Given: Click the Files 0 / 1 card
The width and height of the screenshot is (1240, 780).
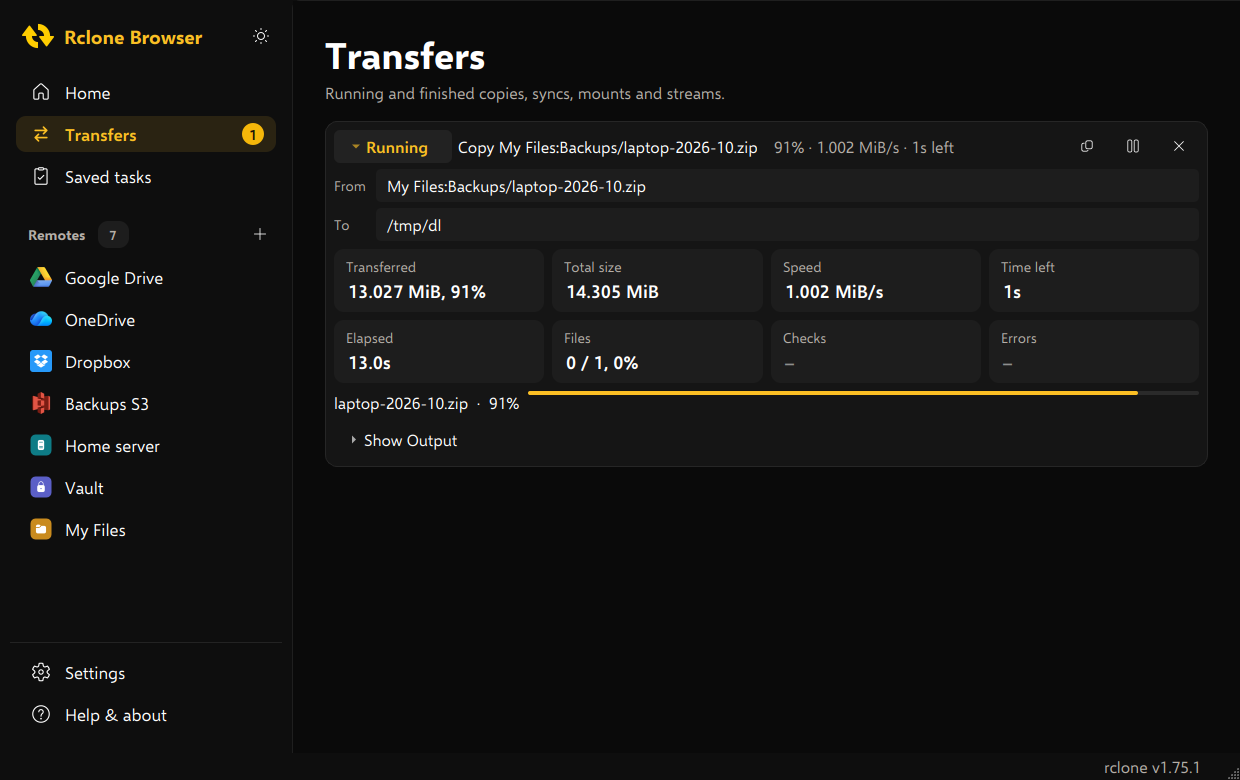Looking at the screenshot, I should 657,351.
